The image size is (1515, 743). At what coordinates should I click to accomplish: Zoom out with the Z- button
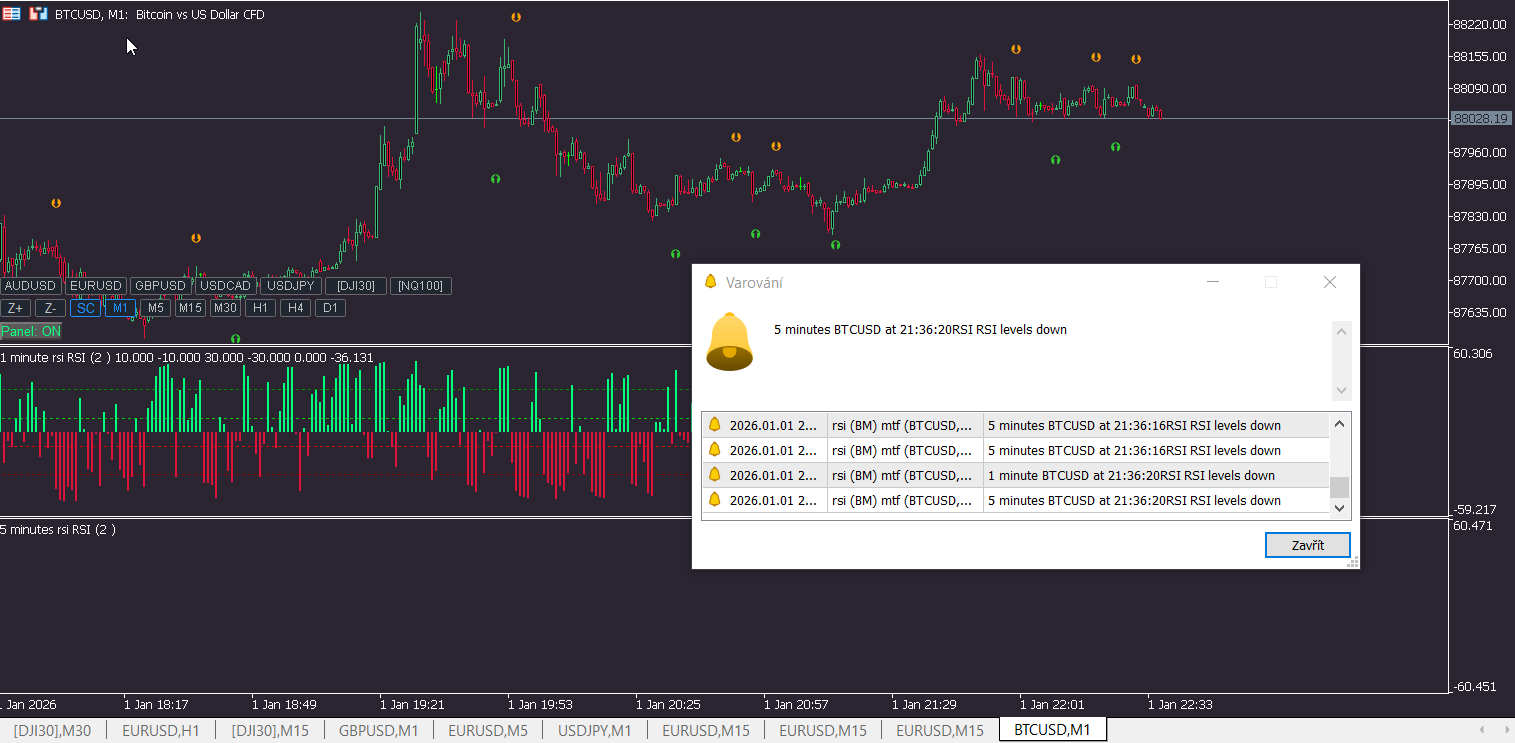[51, 308]
